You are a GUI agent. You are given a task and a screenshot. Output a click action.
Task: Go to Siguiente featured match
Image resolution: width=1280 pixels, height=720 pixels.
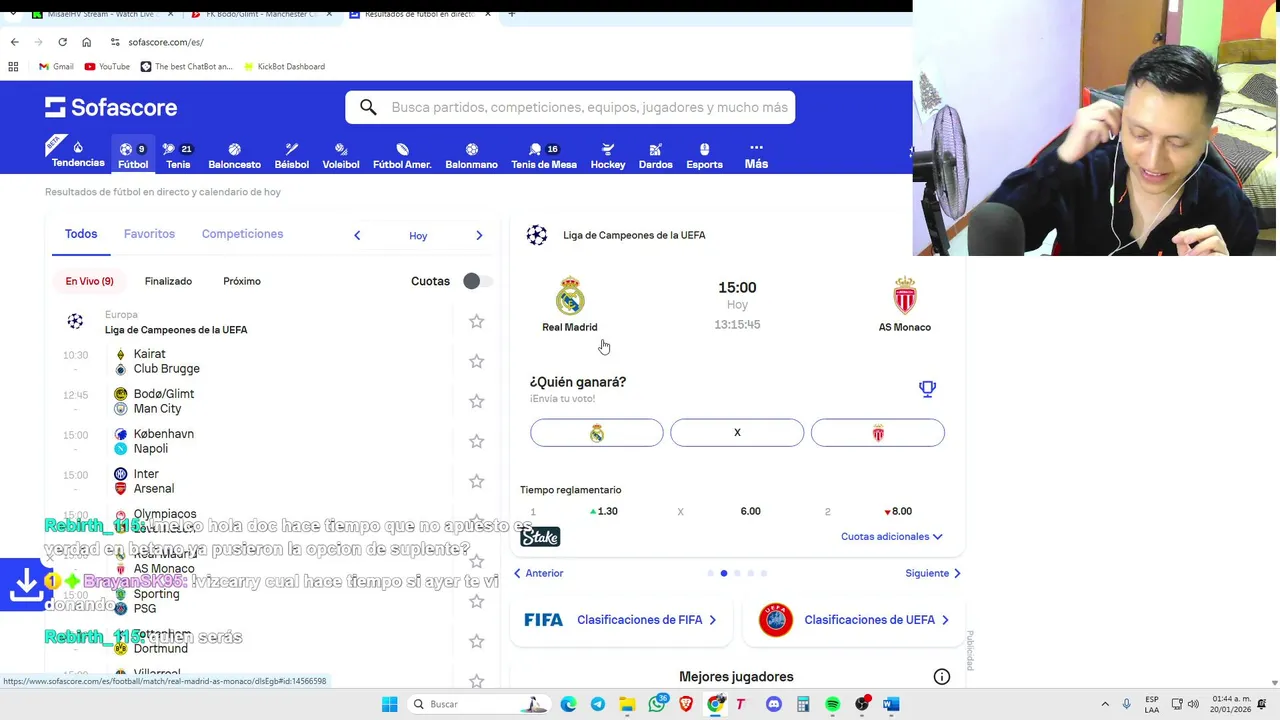[x=933, y=573]
